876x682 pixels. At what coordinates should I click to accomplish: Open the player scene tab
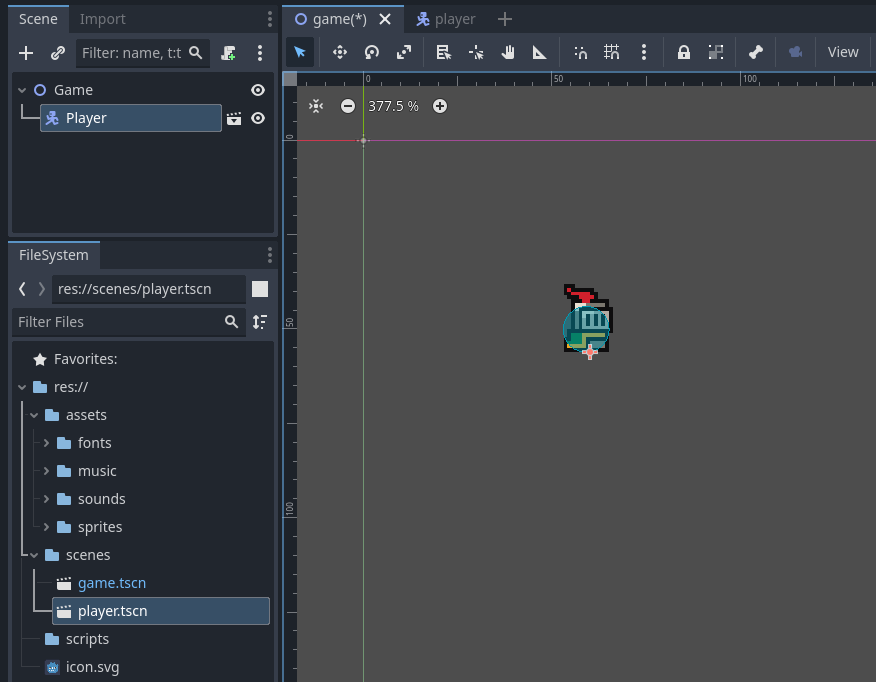tap(446, 19)
